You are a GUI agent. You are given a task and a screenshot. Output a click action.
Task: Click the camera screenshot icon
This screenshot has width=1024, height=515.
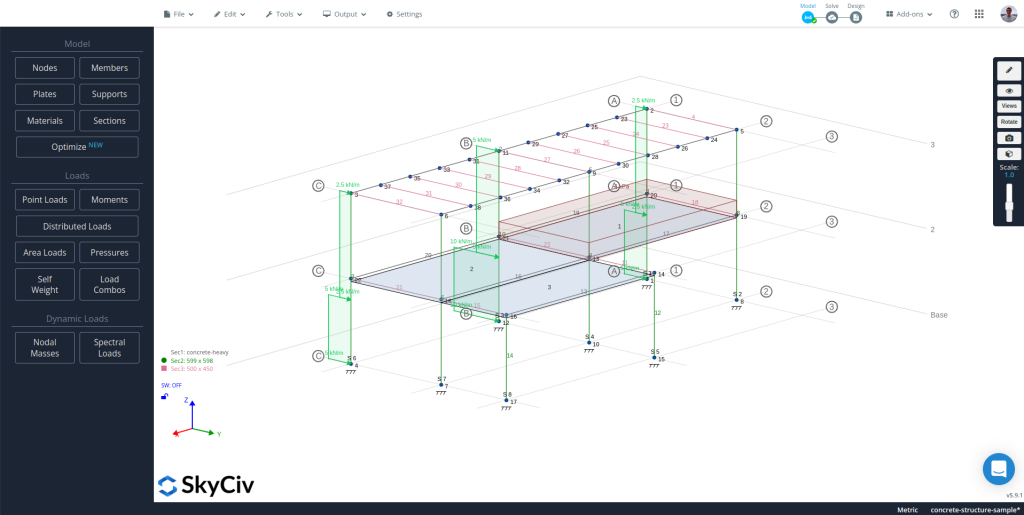tap(1009, 137)
